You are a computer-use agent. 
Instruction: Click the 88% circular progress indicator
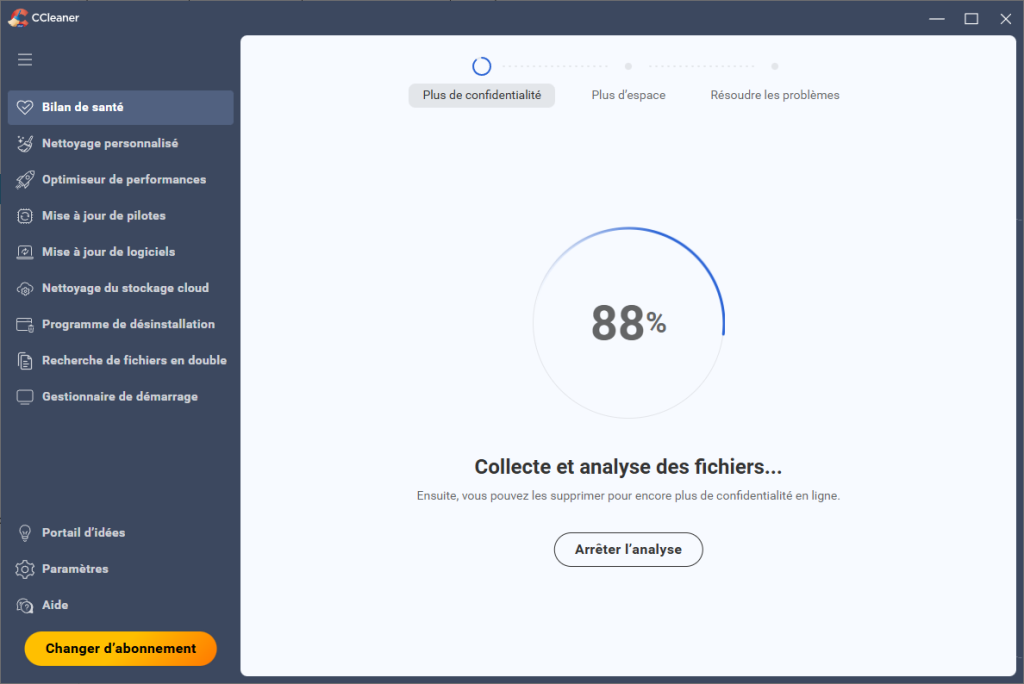pyautogui.click(x=628, y=323)
